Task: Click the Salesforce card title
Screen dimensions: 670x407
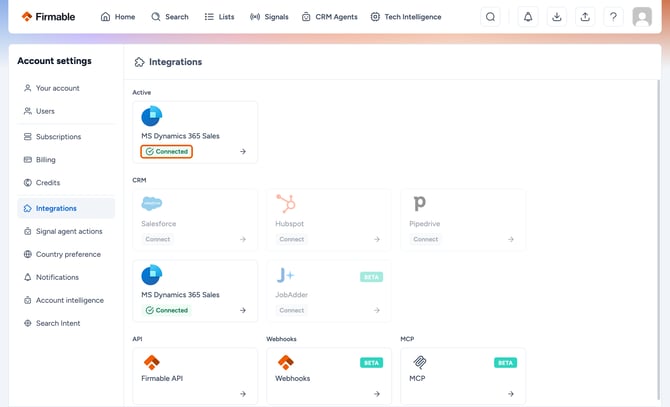Action: tap(159, 224)
